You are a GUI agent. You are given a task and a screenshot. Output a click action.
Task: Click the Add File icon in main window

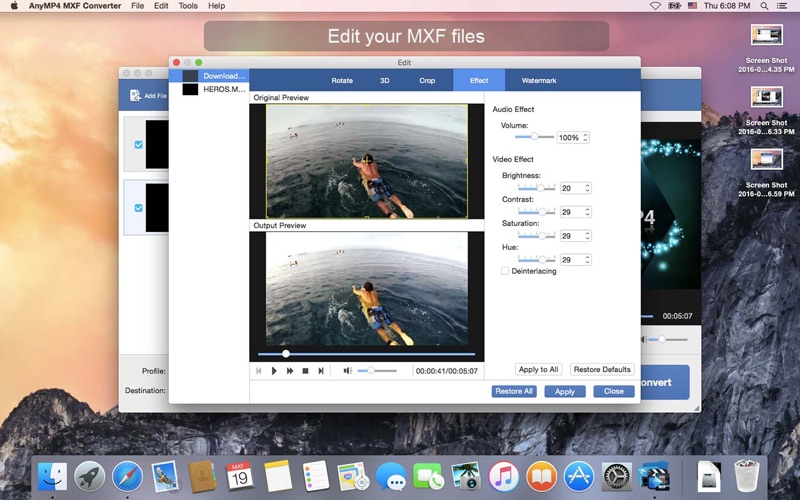[135, 95]
